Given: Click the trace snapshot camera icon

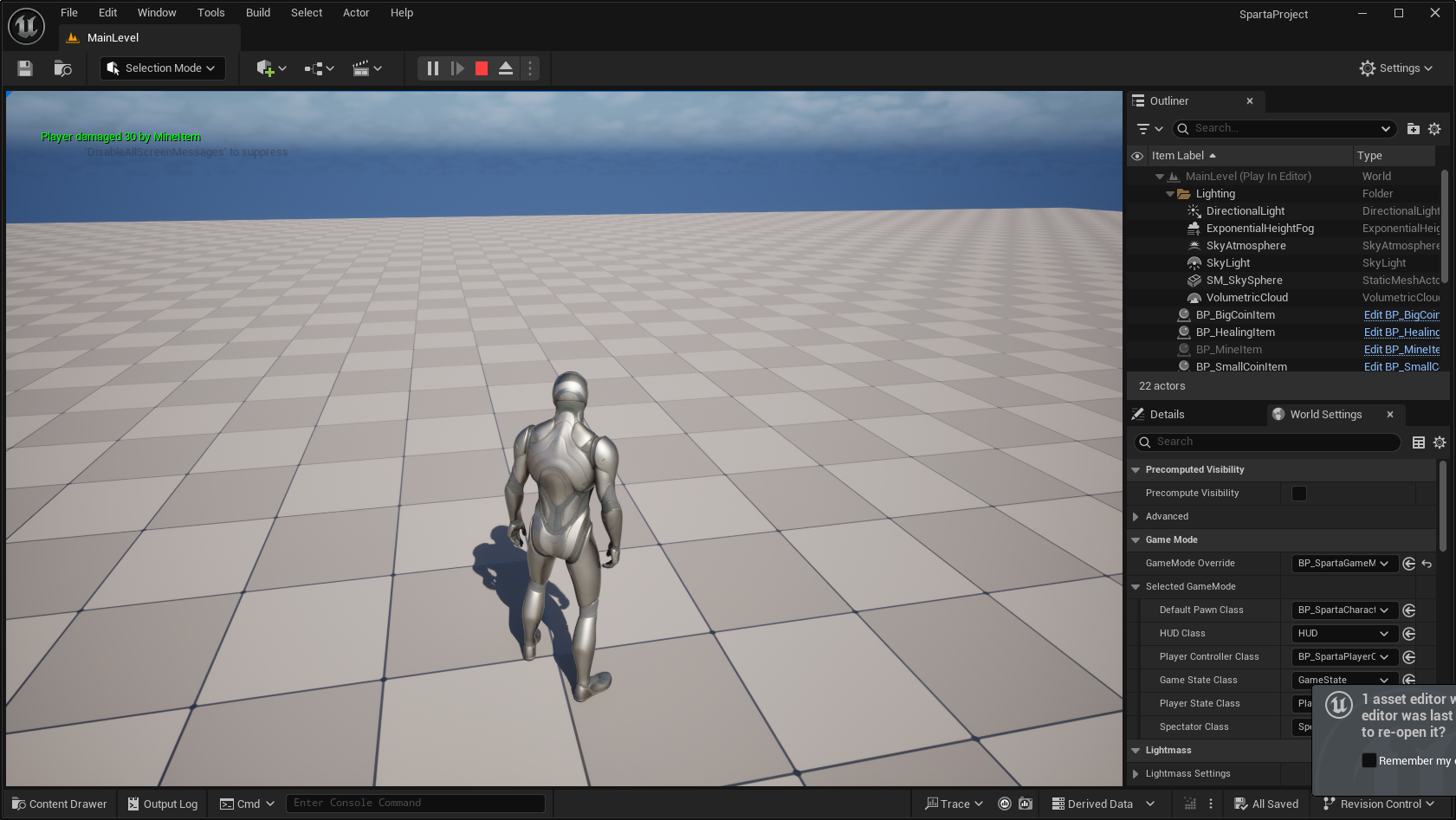Looking at the screenshot, I should (1026, 804).
